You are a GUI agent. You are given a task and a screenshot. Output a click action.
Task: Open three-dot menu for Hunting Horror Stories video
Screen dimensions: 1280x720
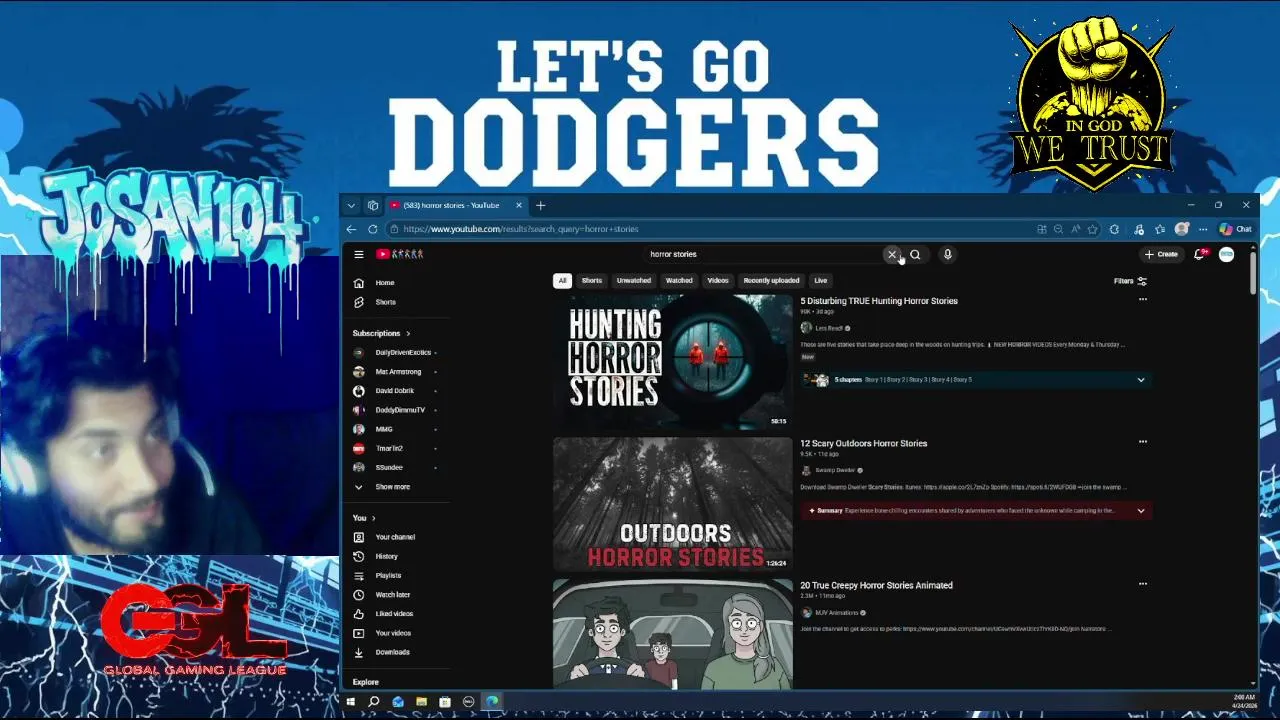(1142, 299)
